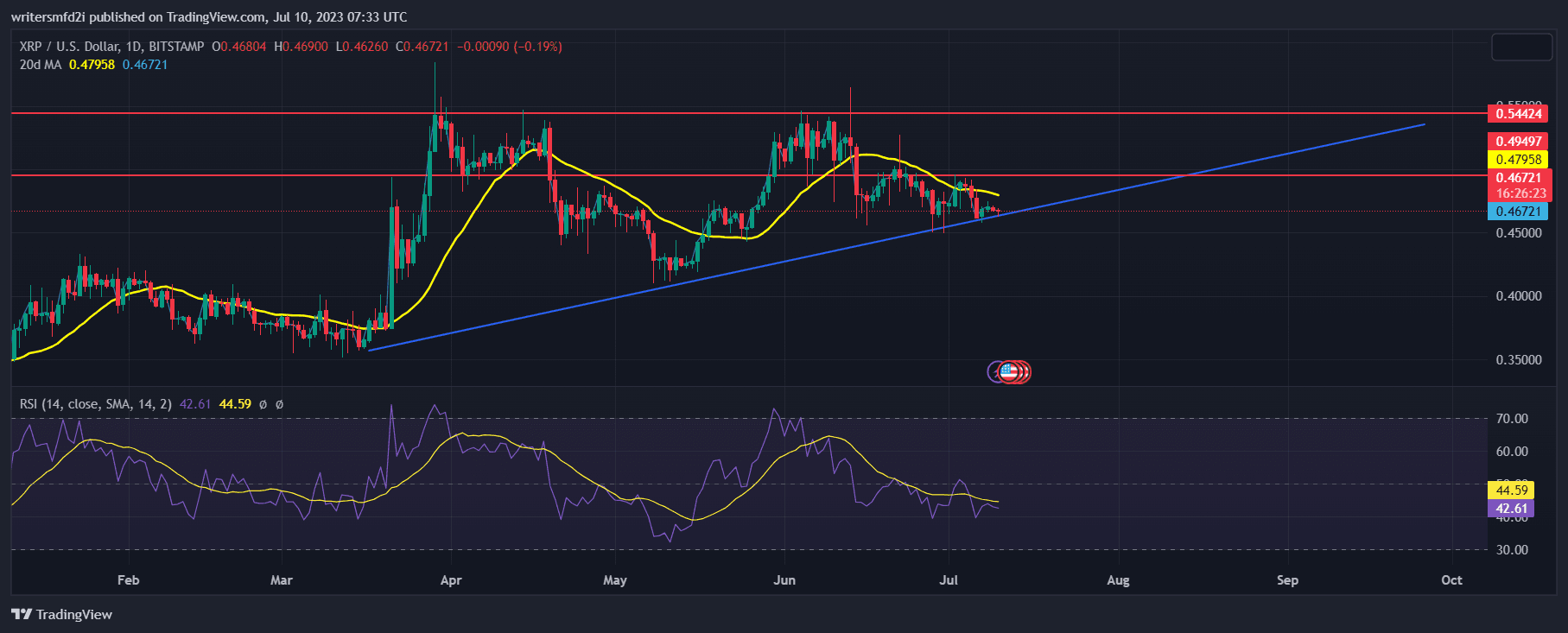Screen dimensions: 1568x633
Task: Click the red 0.49497 price axis label
Action: [1518, 142]
